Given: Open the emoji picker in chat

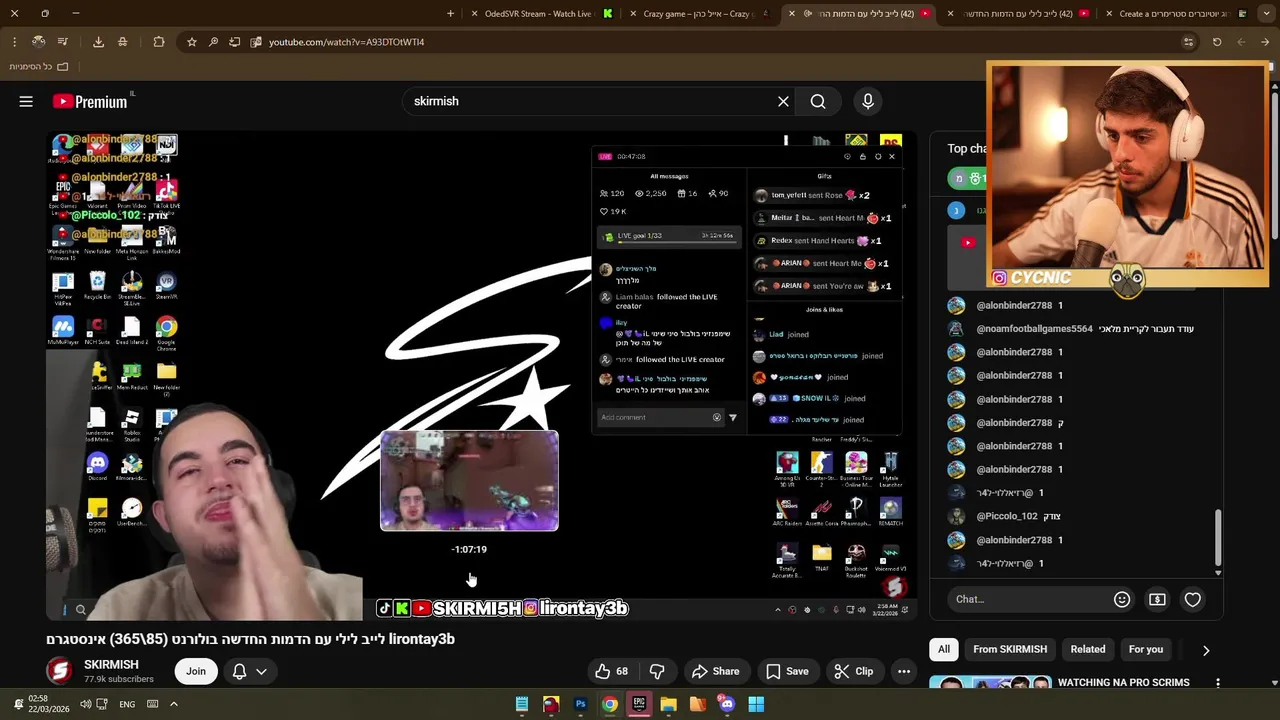Looking at the screenshot, I should point(1122,599).
